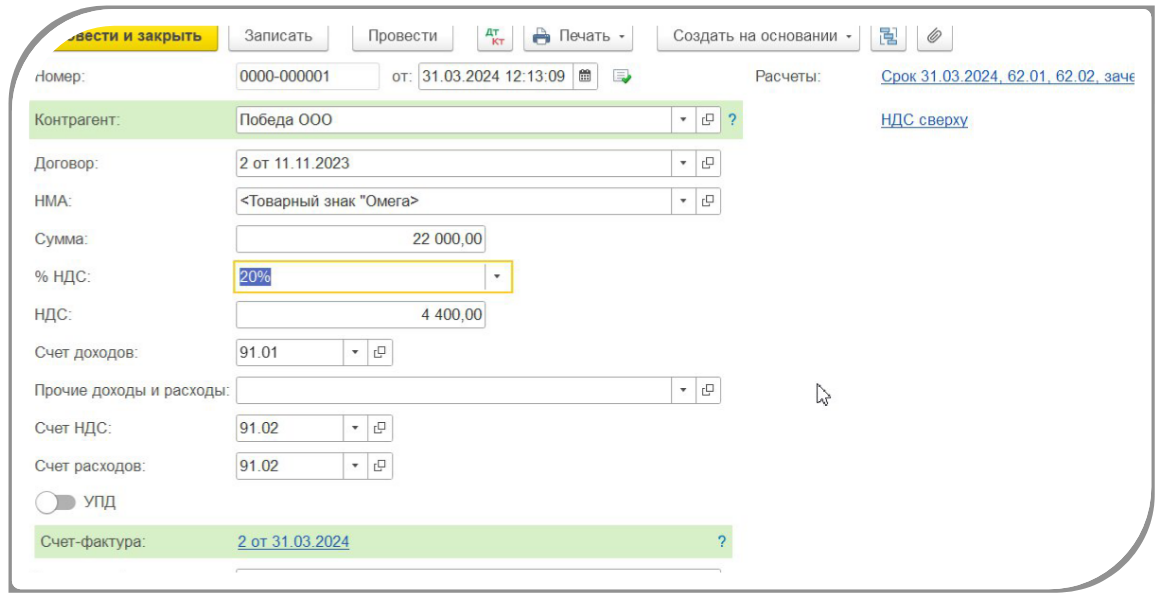Open НМА record with open icon
The height and width of the screenshot is (597, 1165).
pos(707,201)
